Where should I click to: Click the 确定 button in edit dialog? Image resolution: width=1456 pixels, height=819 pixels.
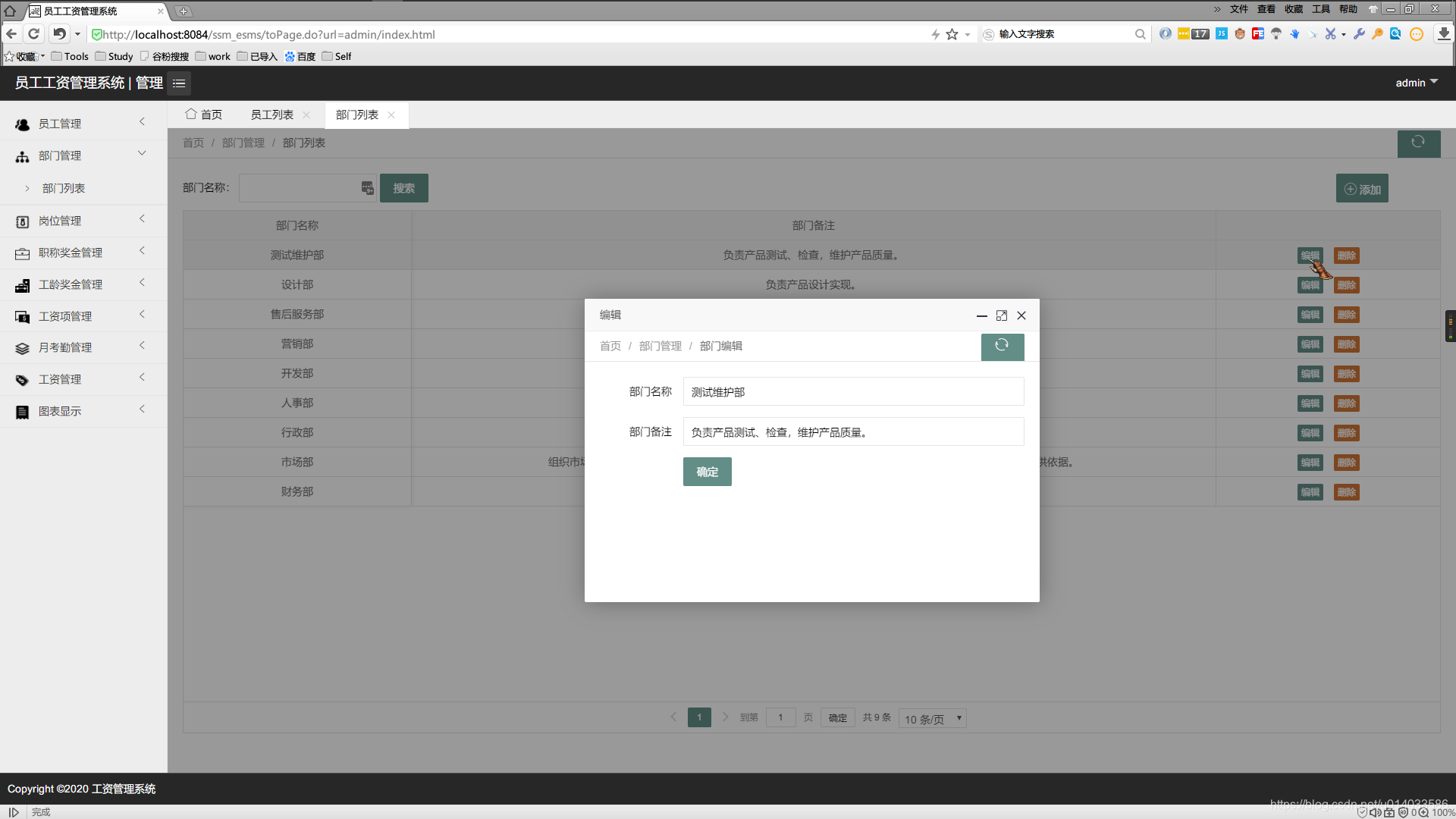pyautogui.click(x=707, y=472)
